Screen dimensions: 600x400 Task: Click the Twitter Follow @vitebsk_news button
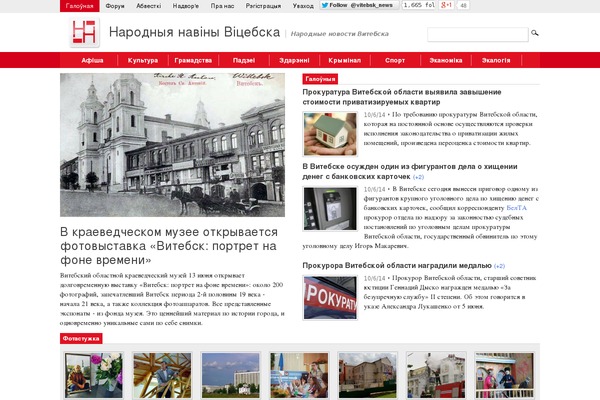pyautogui.click(x=359, y=5)
